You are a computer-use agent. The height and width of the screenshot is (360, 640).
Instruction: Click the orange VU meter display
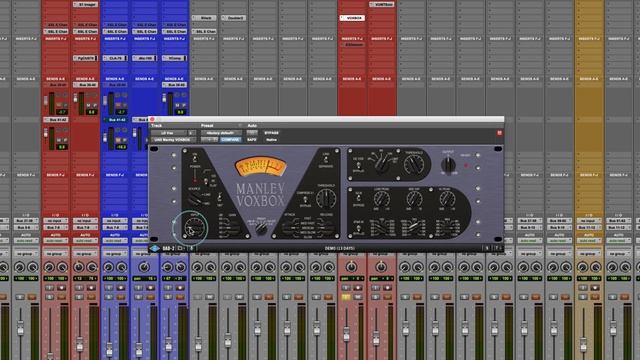coord(260,167)
